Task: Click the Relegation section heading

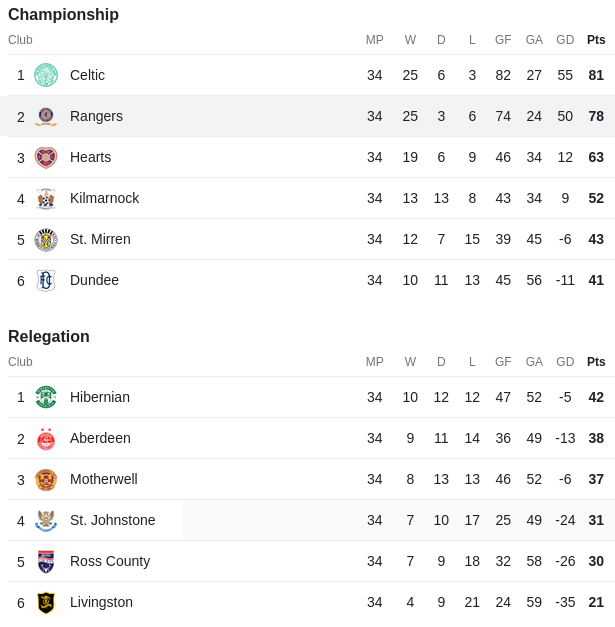Action: point(49,336)
